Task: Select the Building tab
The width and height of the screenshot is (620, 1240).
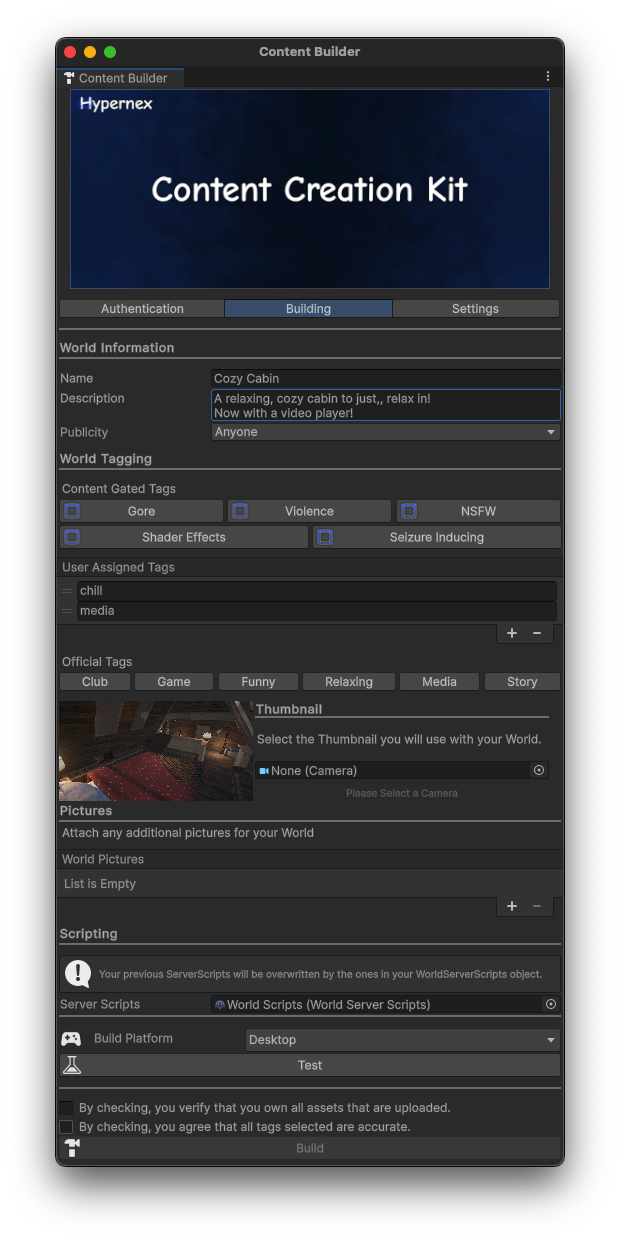Action: (x=308, y=309)
